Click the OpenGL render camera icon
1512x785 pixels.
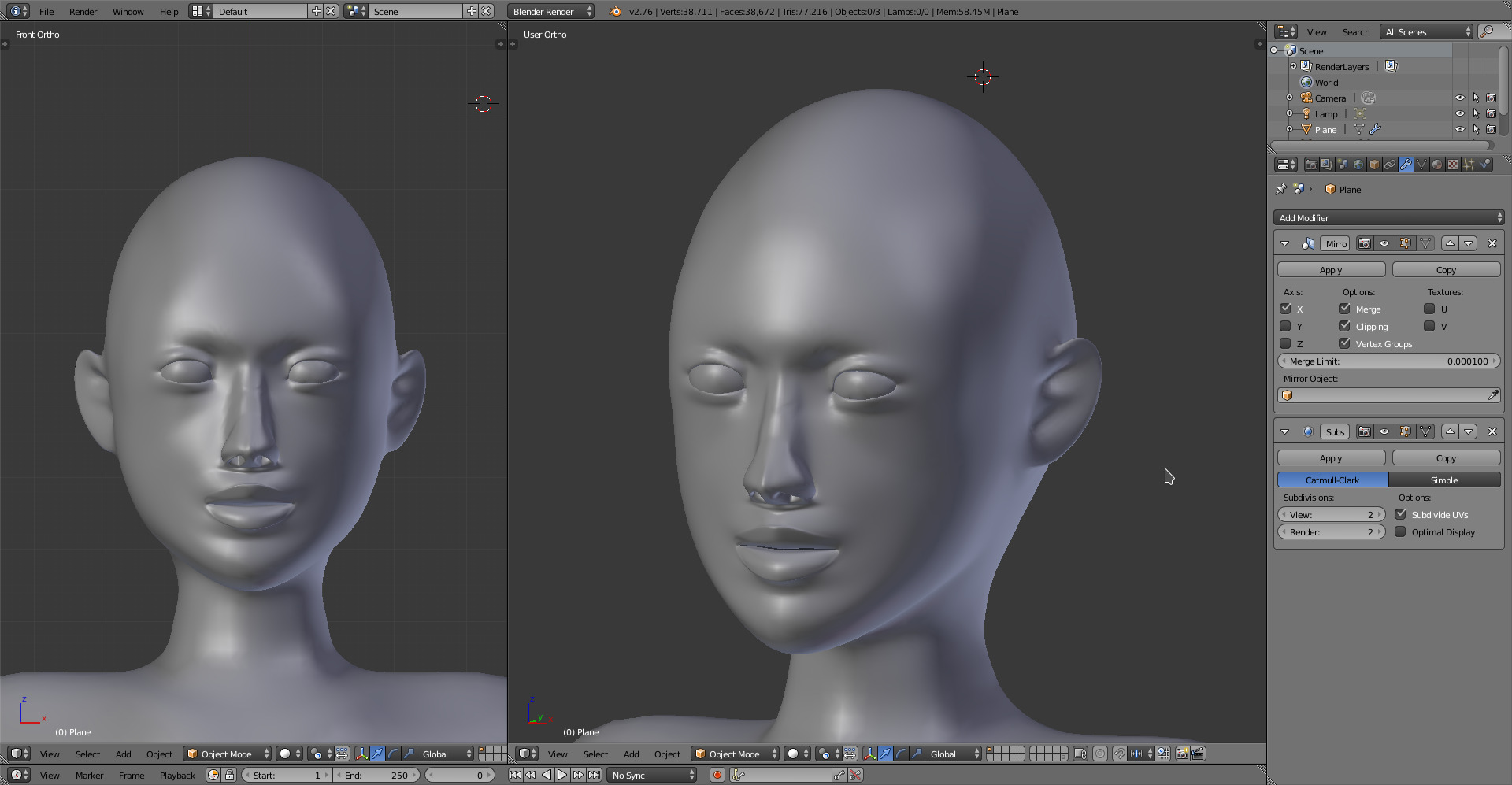pyautogui.click(x=1182, y=754)
